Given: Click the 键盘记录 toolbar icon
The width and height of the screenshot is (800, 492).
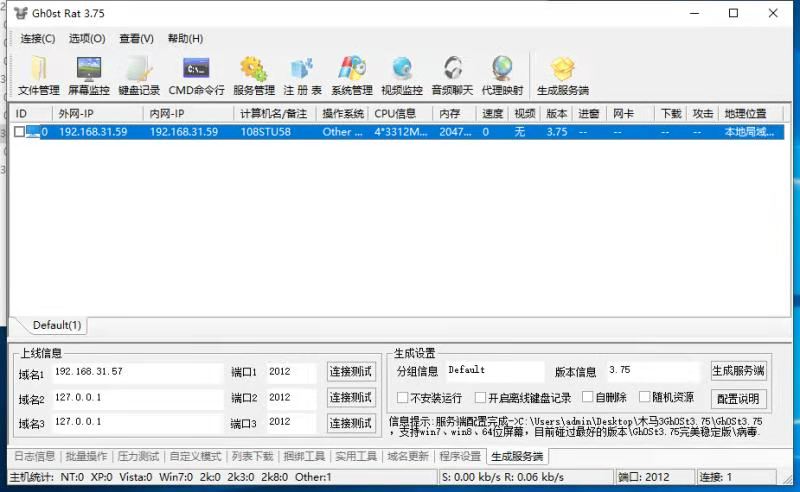Looking at the screenshot, I should tap(139, 76).
